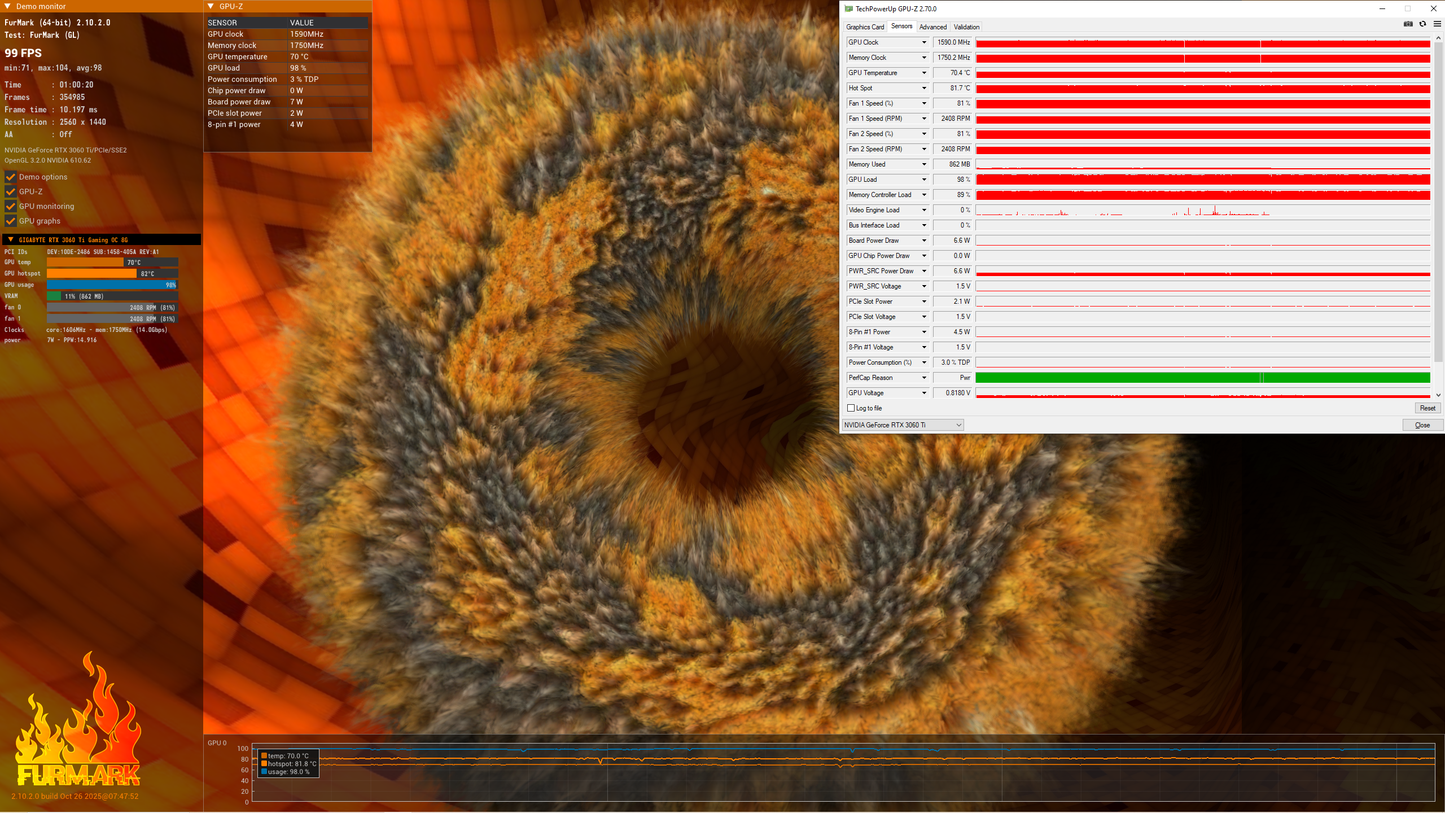Open the PWR_SRC Voltage dropdown
Image resolution: width=1445 pixels, height=813 pixels.
(924, 286)
